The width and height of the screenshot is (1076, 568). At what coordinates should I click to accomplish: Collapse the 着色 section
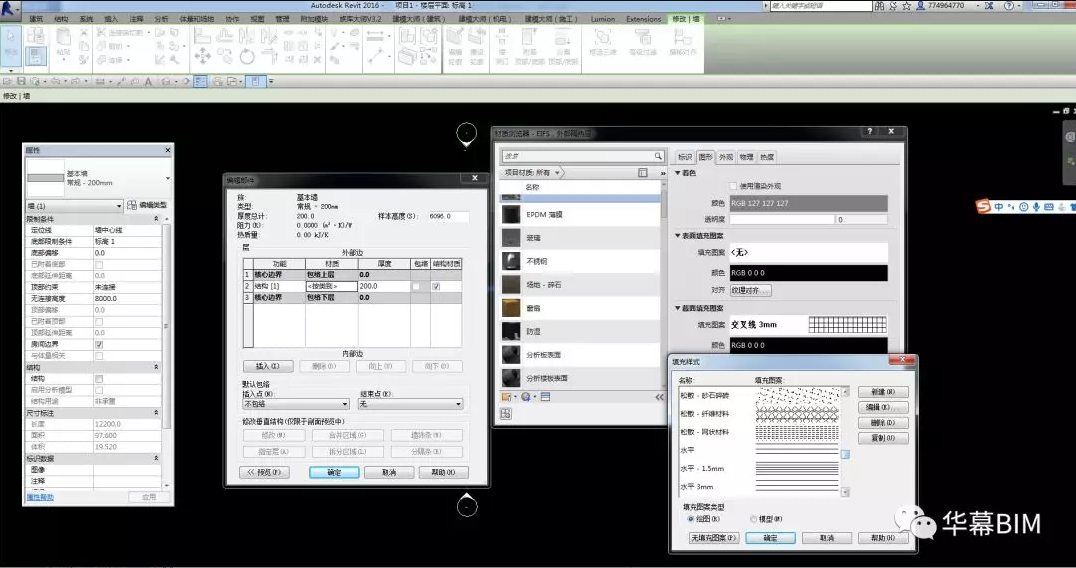pyautogui.click(x=678, y=173)
